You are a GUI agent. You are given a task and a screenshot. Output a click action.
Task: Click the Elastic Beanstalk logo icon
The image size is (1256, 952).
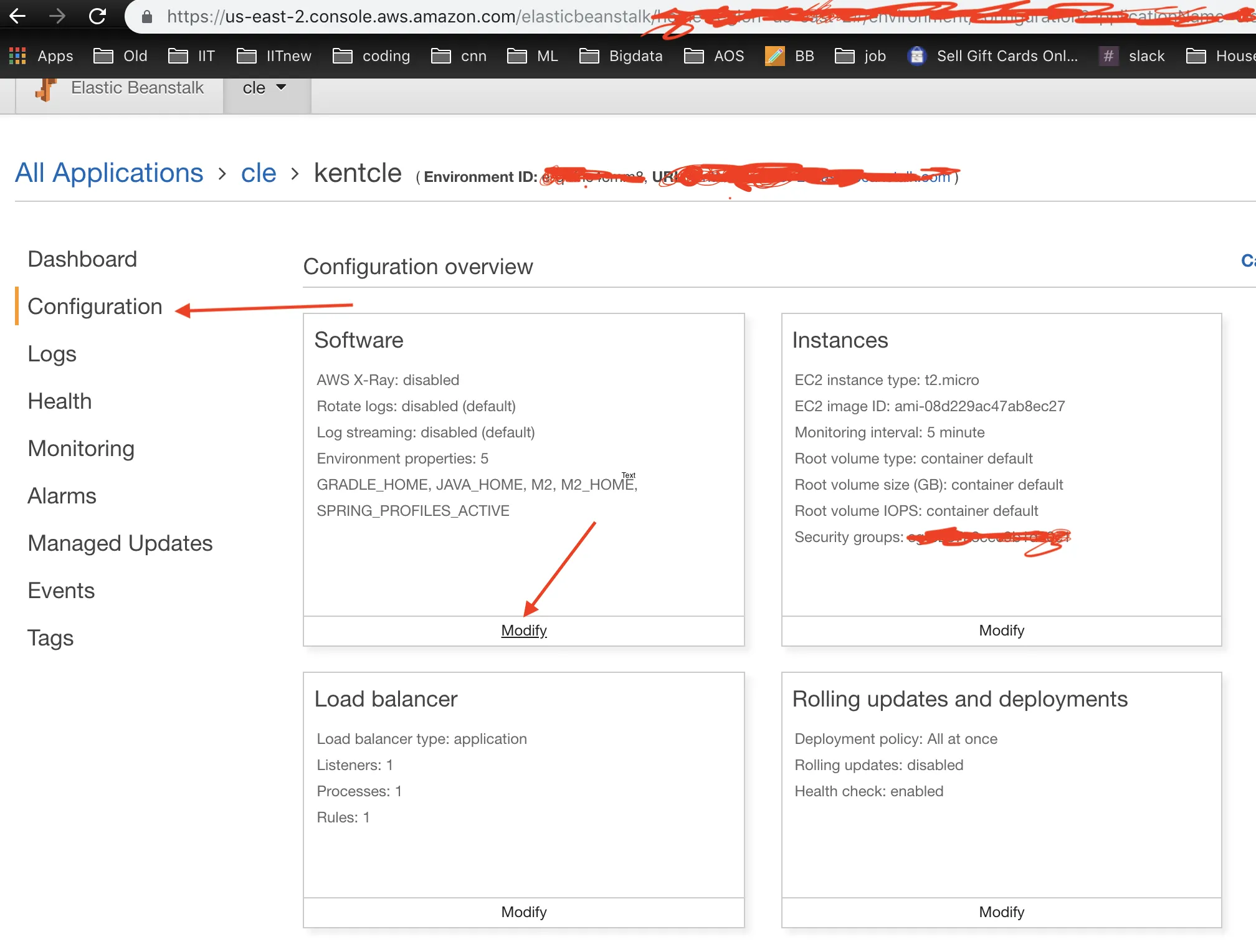46,89
